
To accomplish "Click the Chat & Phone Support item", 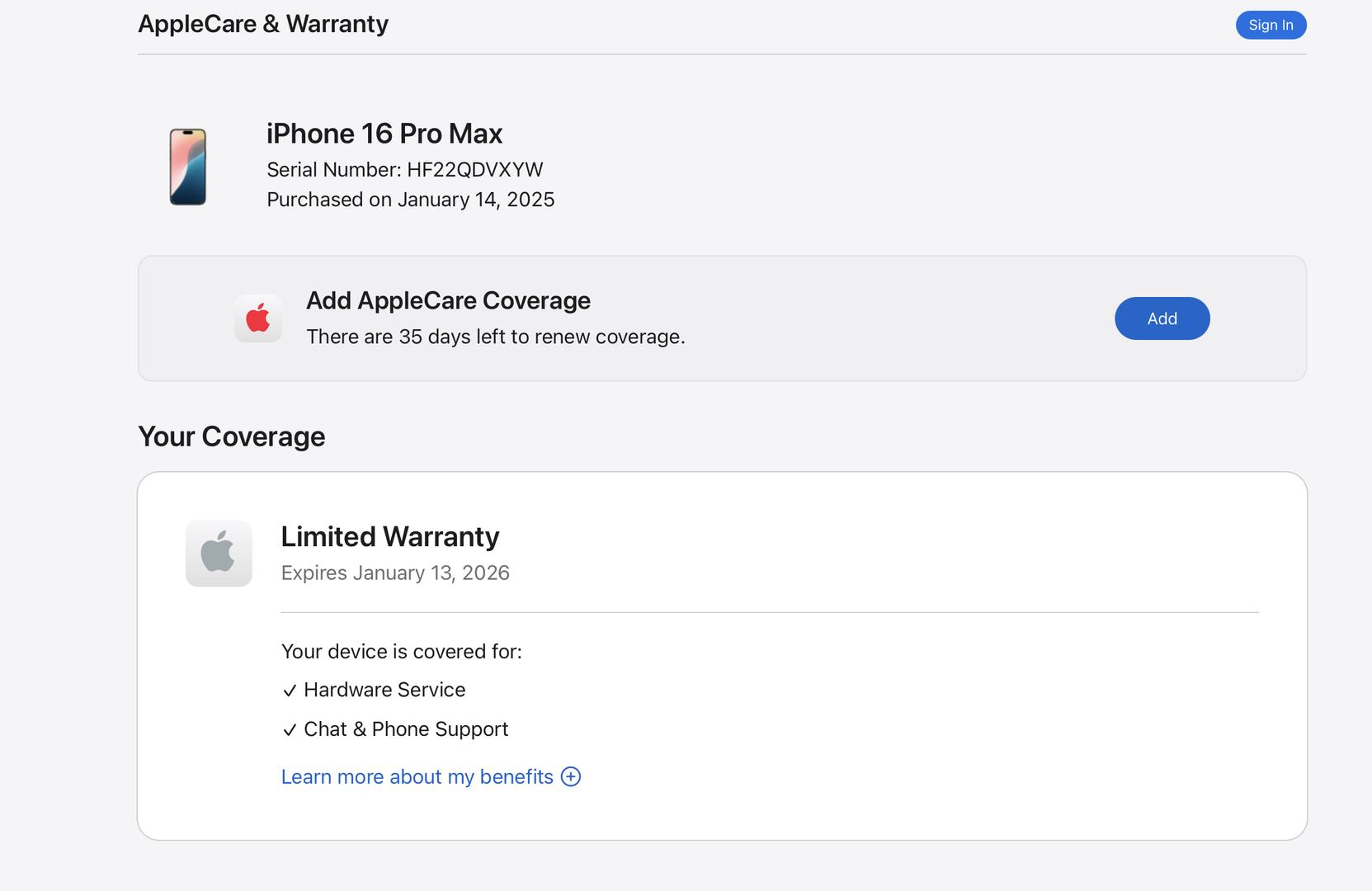I will click(395, 729).
